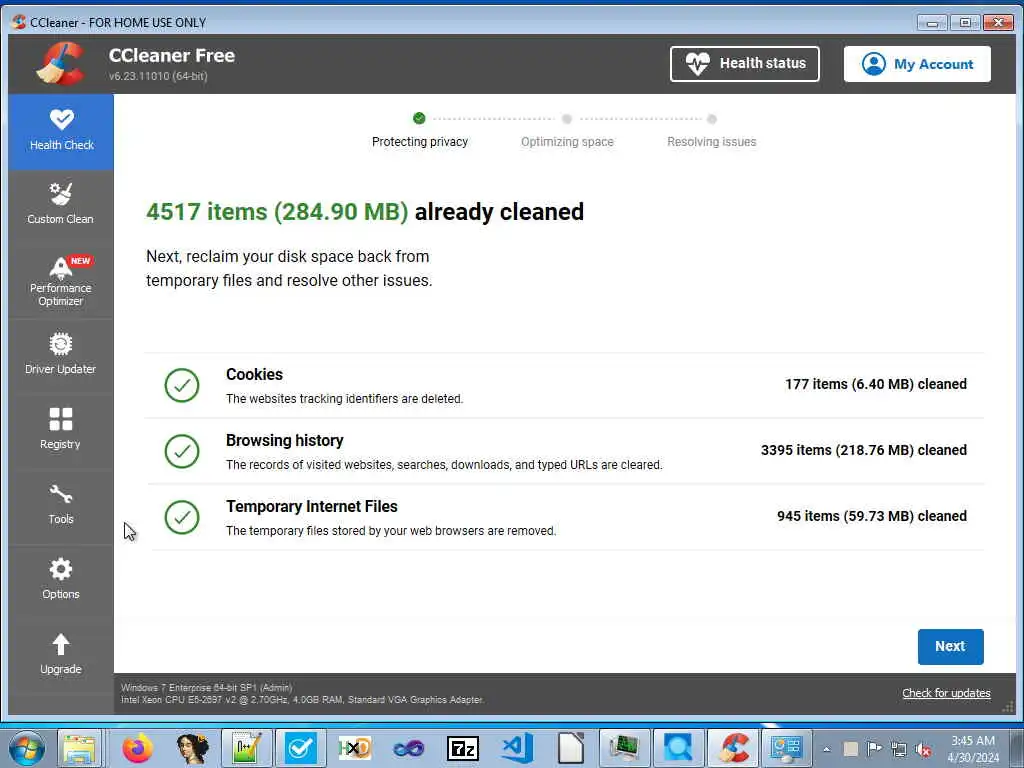The height and width of the screenshot is (768, 1024).
Task: Select the Protecting privacy step
Action: 420,142
